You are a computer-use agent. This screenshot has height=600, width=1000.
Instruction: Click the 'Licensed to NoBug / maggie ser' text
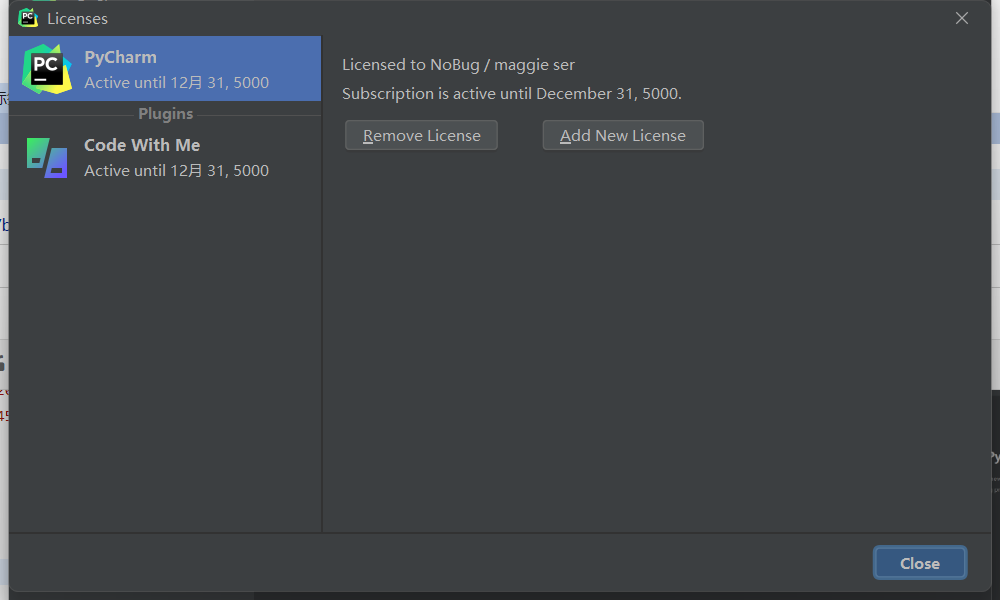tap(458, 65)
